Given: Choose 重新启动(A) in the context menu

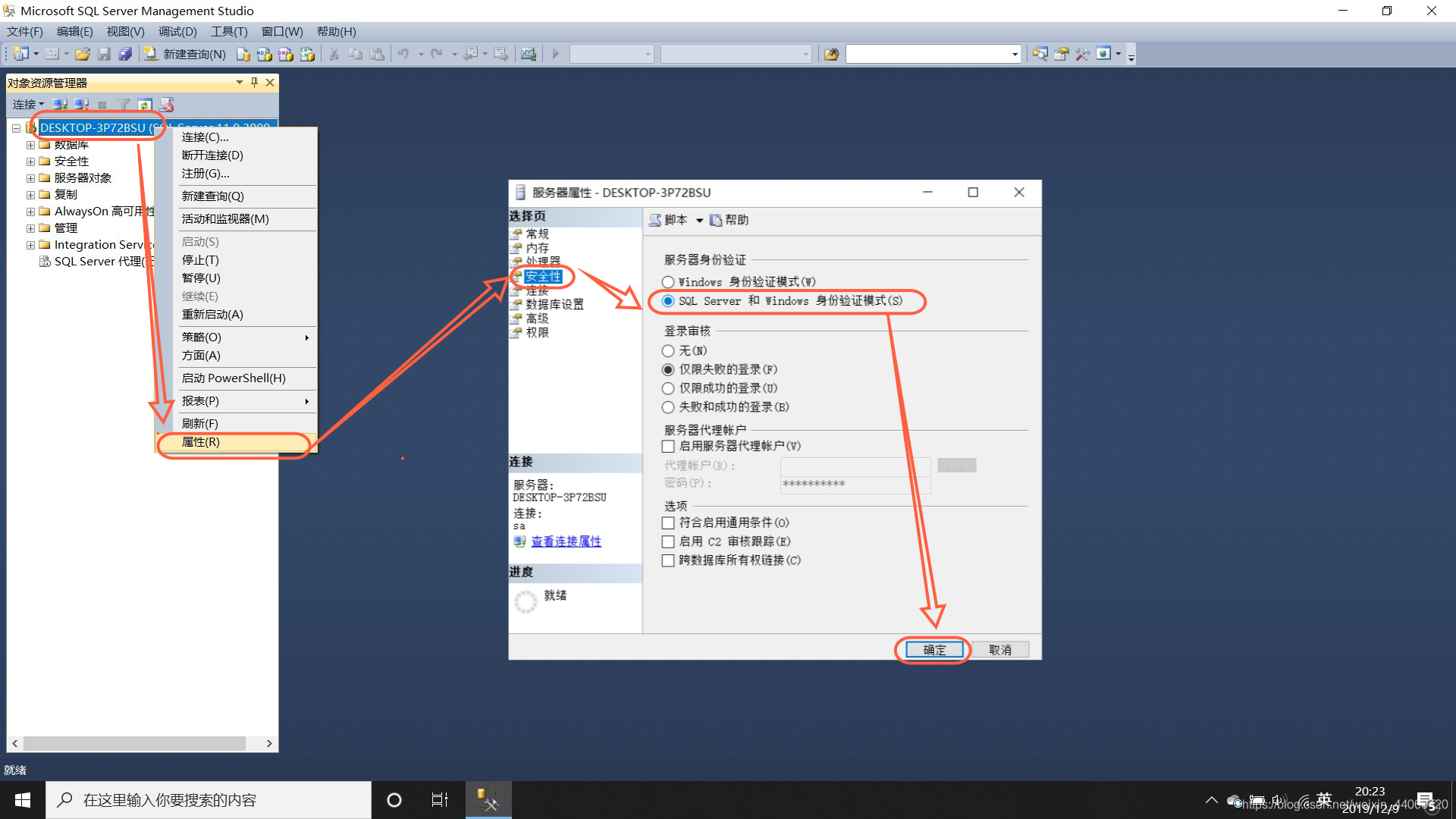Looking at the screenshot, I should click(x=236, y=315).
